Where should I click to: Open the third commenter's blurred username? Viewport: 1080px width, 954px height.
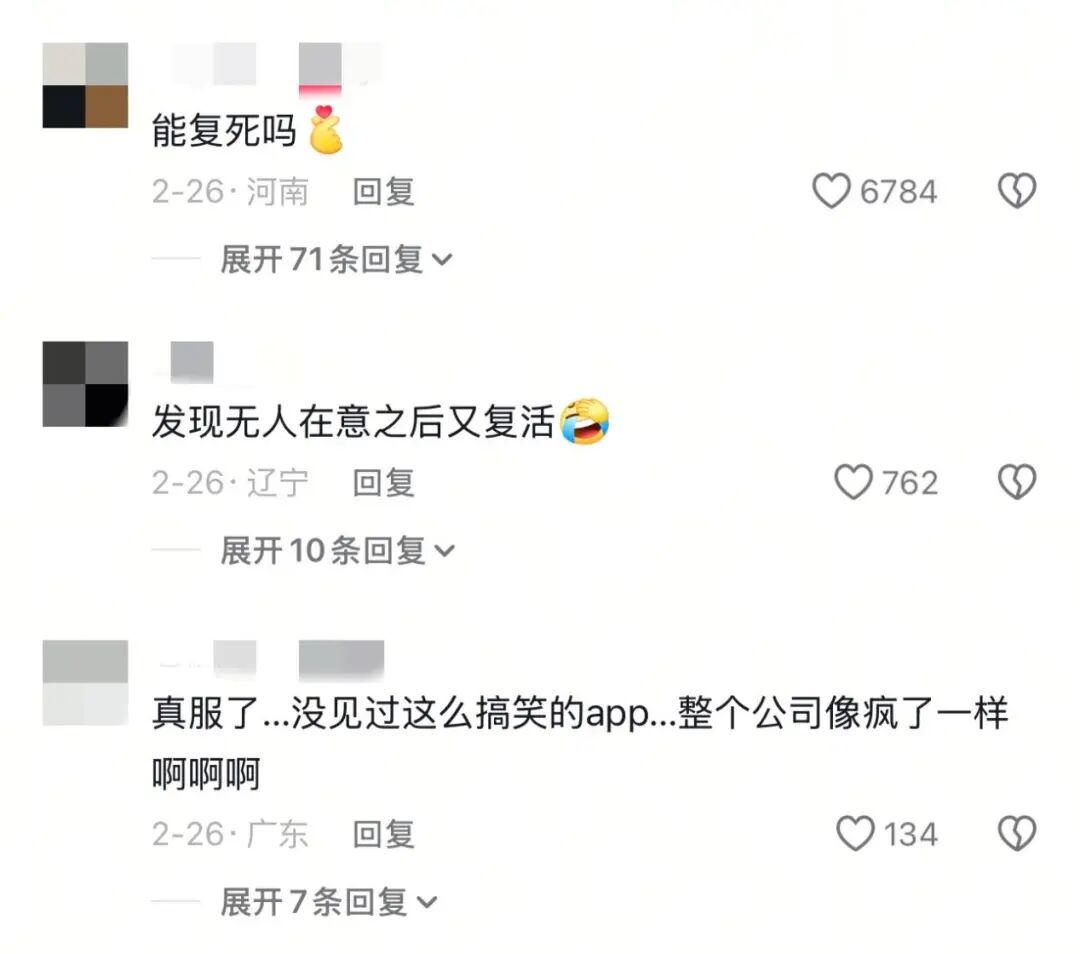[x=271, y=659]
